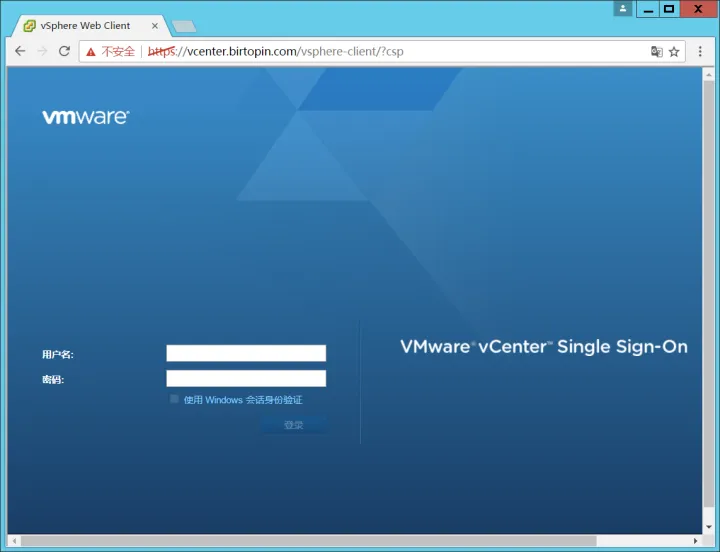Image resolution: width=720 pixels, height=552 pixels.
Task: Minimize the browser window
Action: point(648,9)
